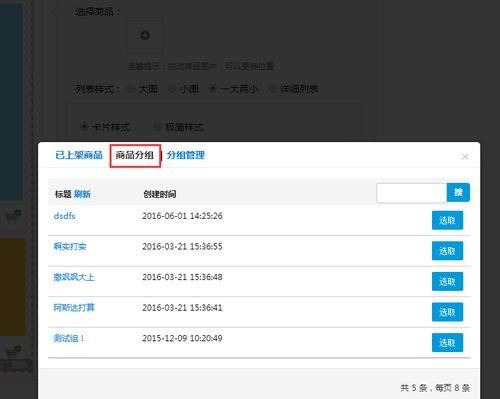Screen dimensions: 500x399
Task: Click the date 2015-12-09 10:20:49
Action: (x=182, y=338)
